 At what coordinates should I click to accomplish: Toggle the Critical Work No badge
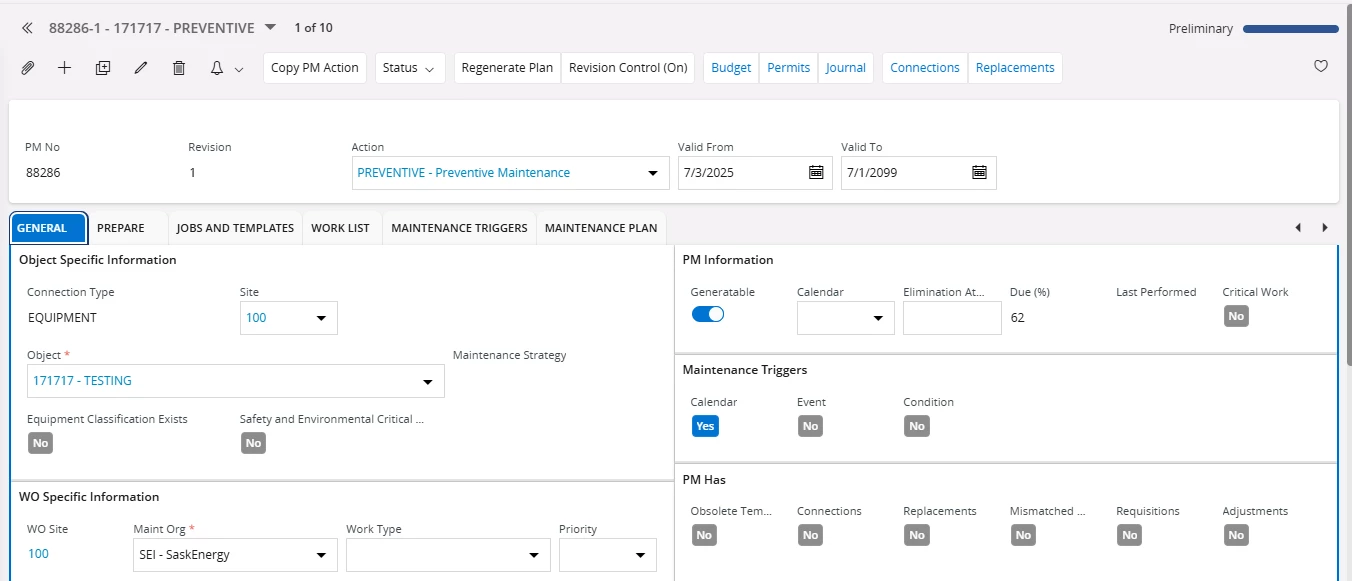pyautogui.click(x=1236, y=316)
